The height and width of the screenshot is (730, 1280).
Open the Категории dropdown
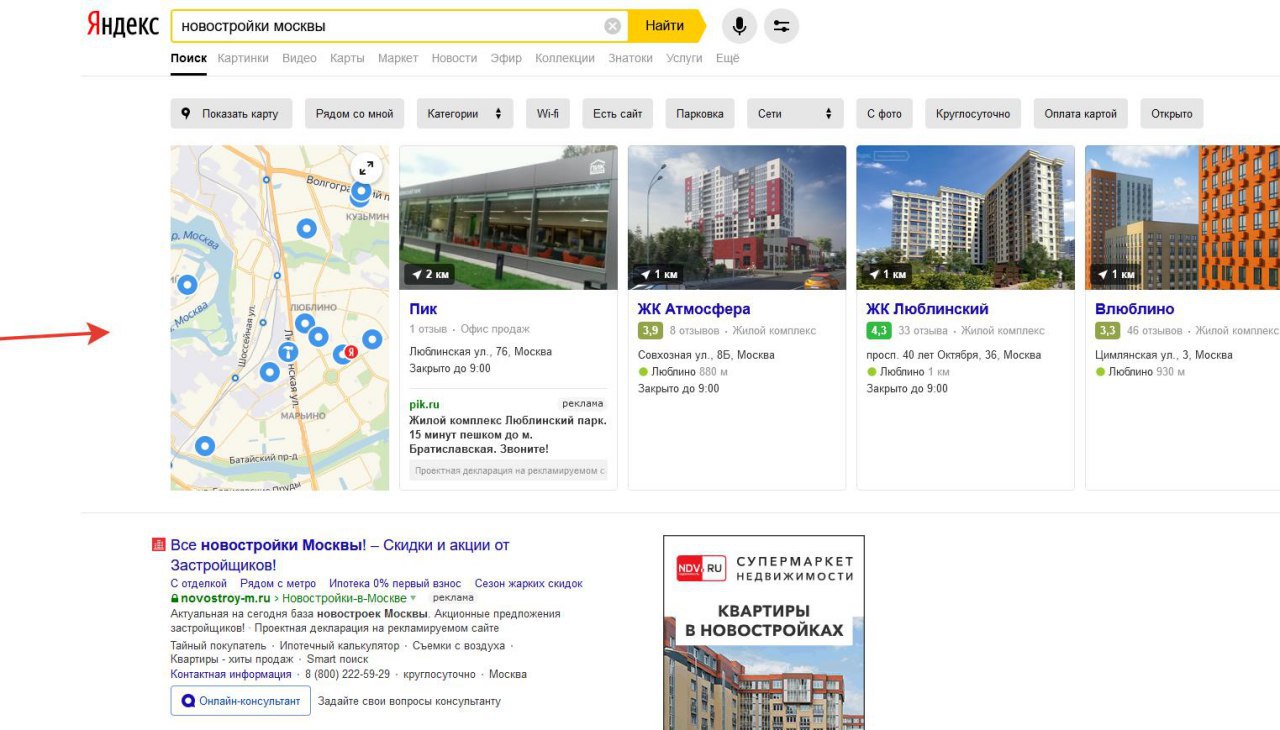pos(465,114)
